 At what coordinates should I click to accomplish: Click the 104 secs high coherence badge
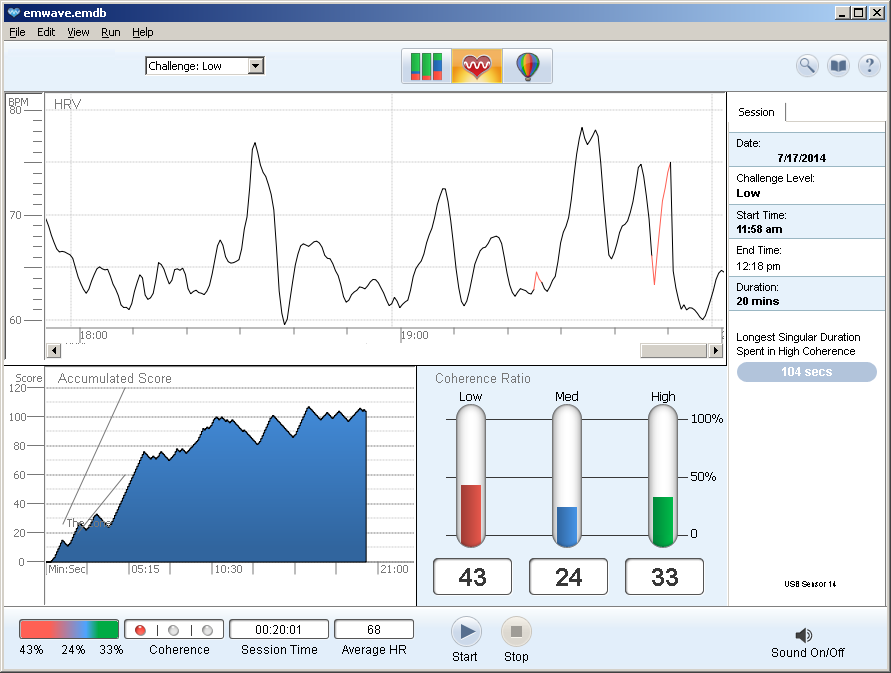[806, 372]
